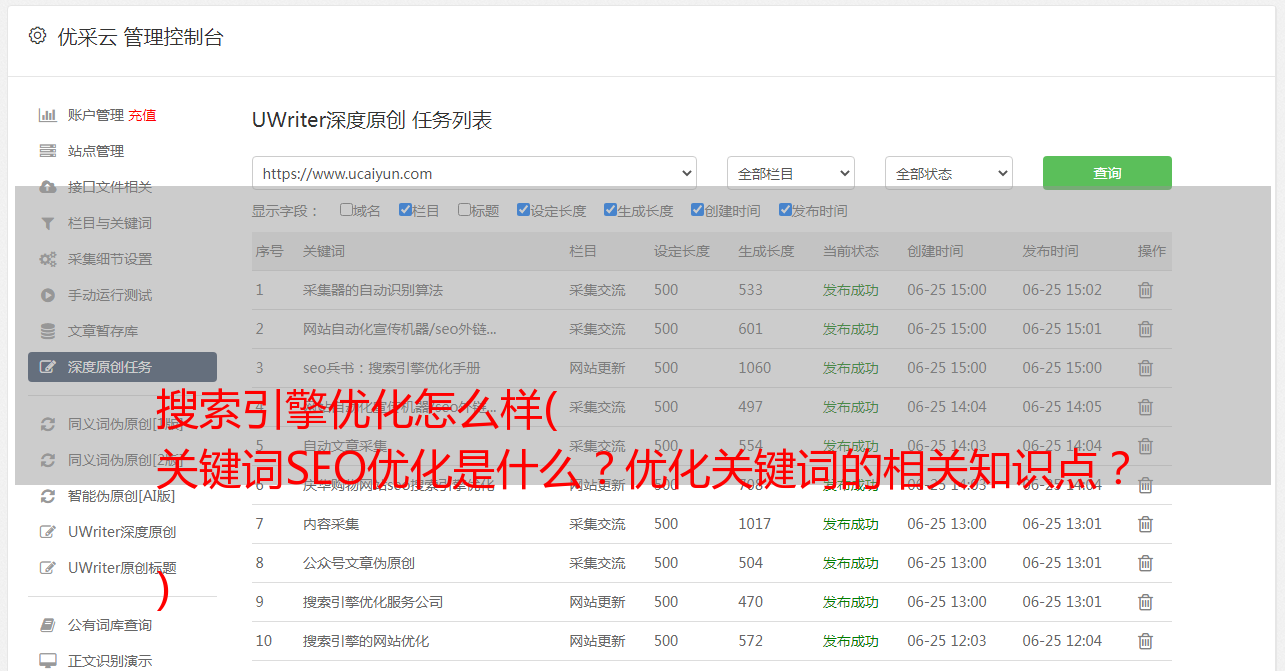
Task: Click the generated length value 1017
Action: (755, 524)
